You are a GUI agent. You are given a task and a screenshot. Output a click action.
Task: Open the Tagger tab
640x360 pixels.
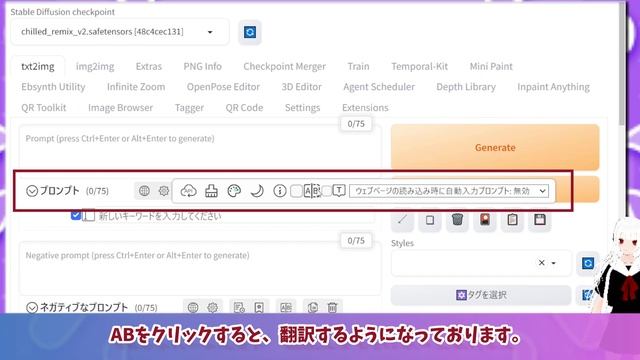[189, 107]
